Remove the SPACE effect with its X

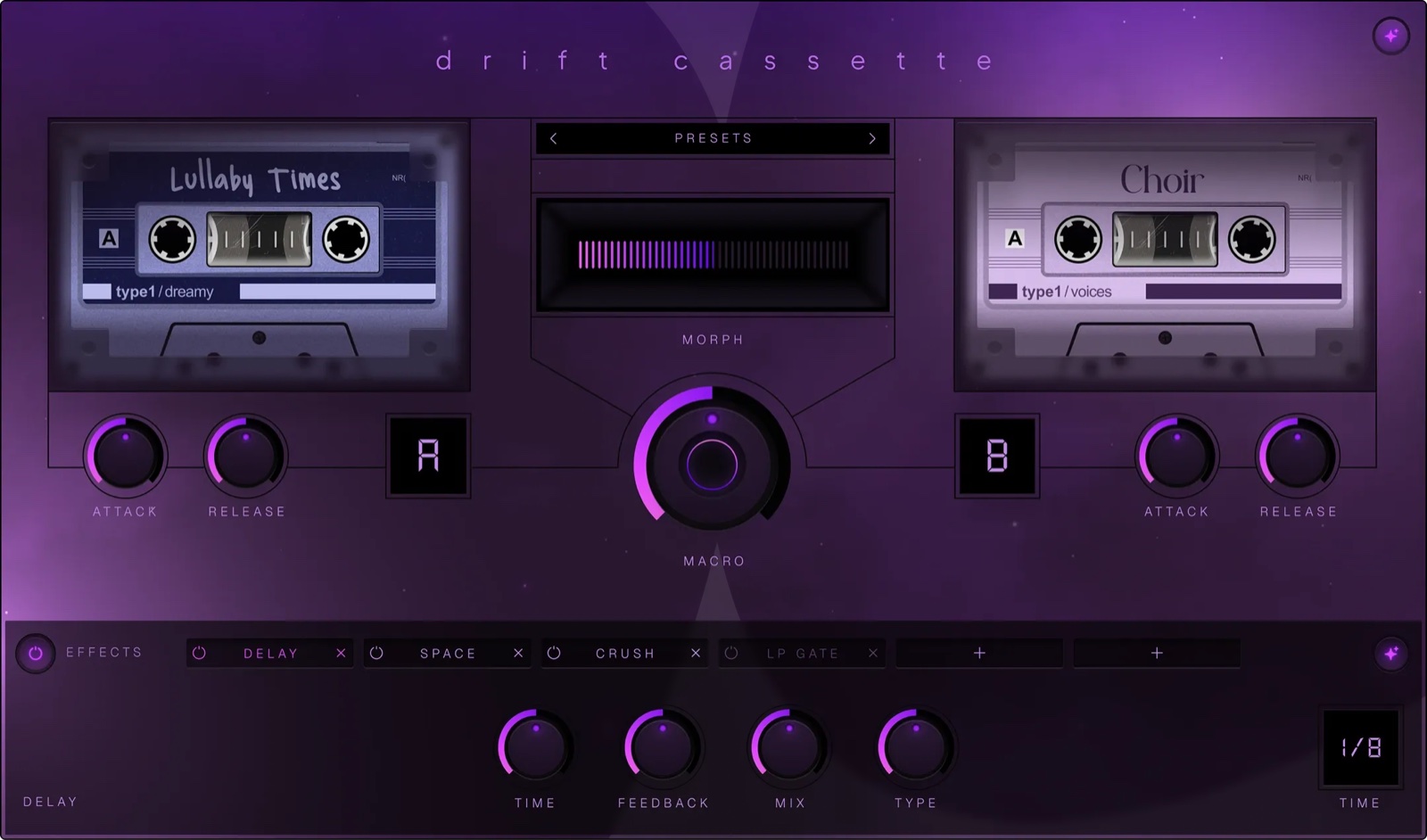tap(518, 654)
